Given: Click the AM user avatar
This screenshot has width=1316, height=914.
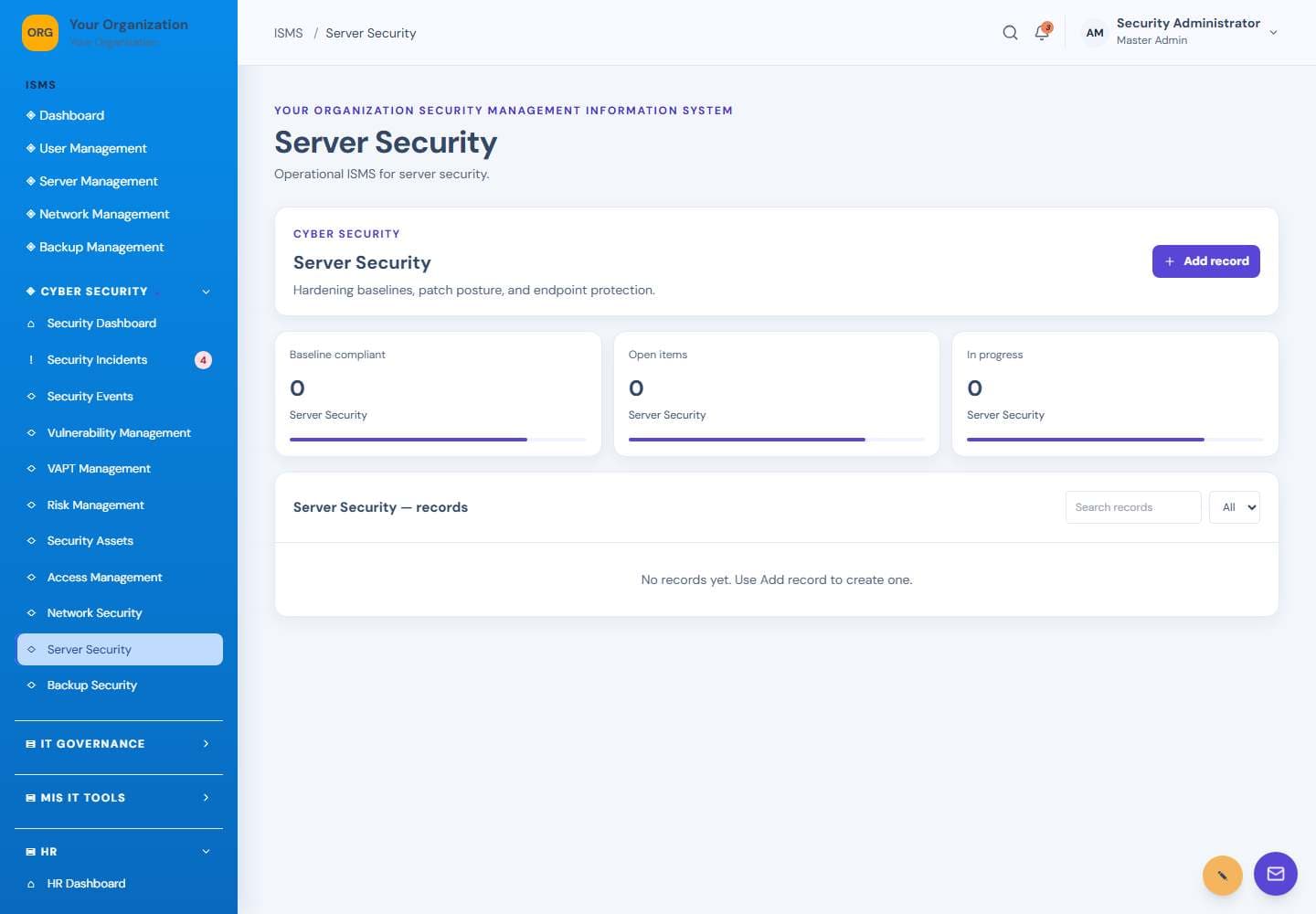Looking at the screenshot, I should 1094,33.
